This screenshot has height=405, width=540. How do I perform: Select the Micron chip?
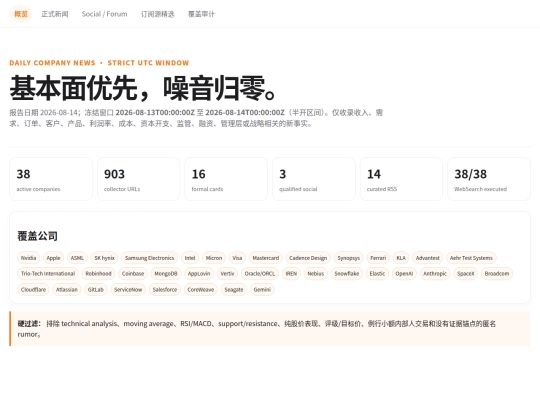click(214, 258)
